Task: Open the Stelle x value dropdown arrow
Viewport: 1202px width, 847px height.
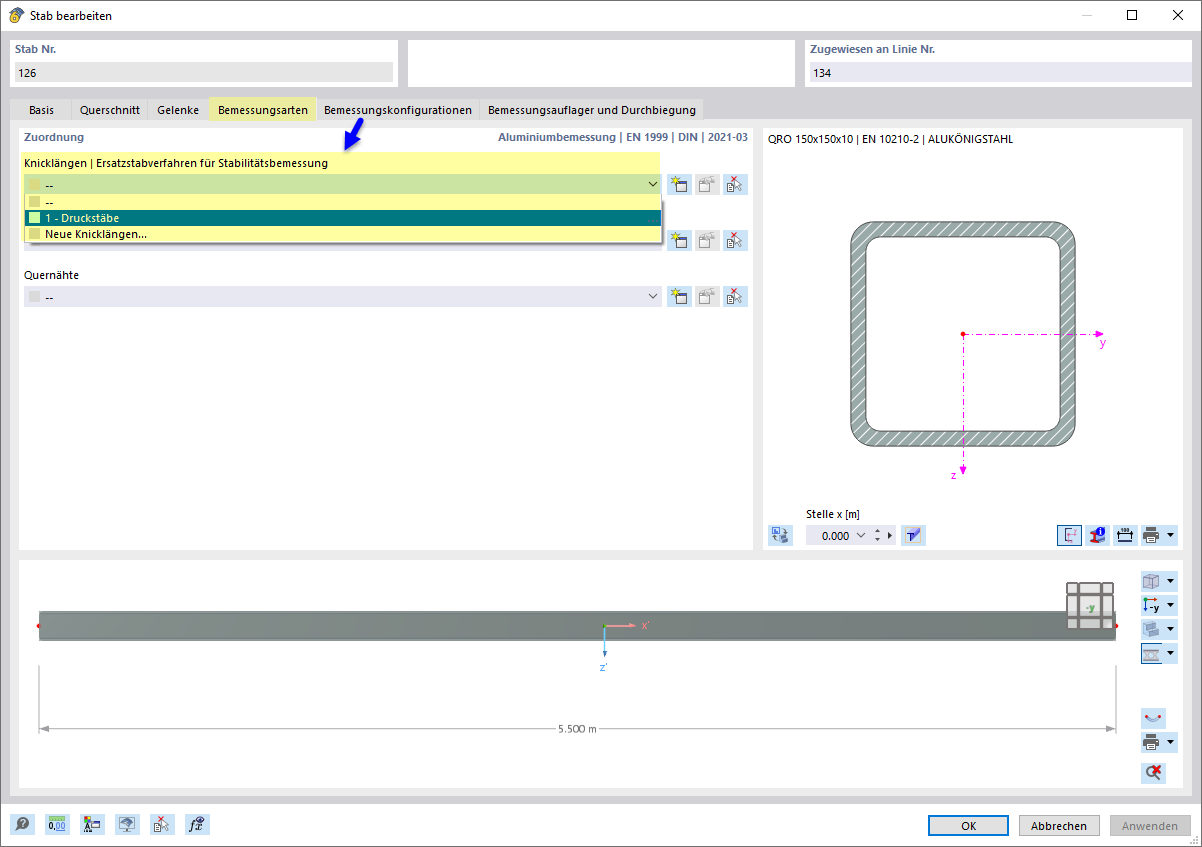Action: pyautogui.click(x=861, y=536)
